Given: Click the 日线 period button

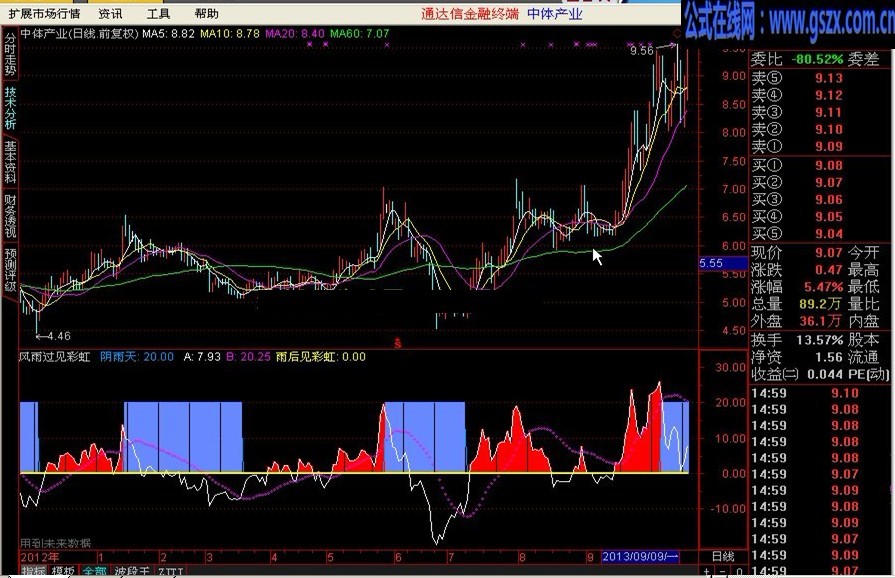Looking at the screenshot, I should pos(723,556).
